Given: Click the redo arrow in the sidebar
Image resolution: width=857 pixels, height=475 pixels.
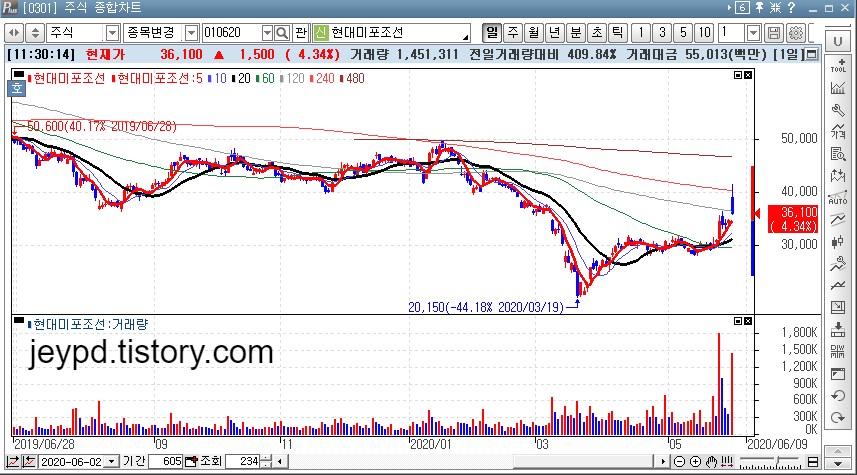Looking at the screenshot, I should [838, 418].
